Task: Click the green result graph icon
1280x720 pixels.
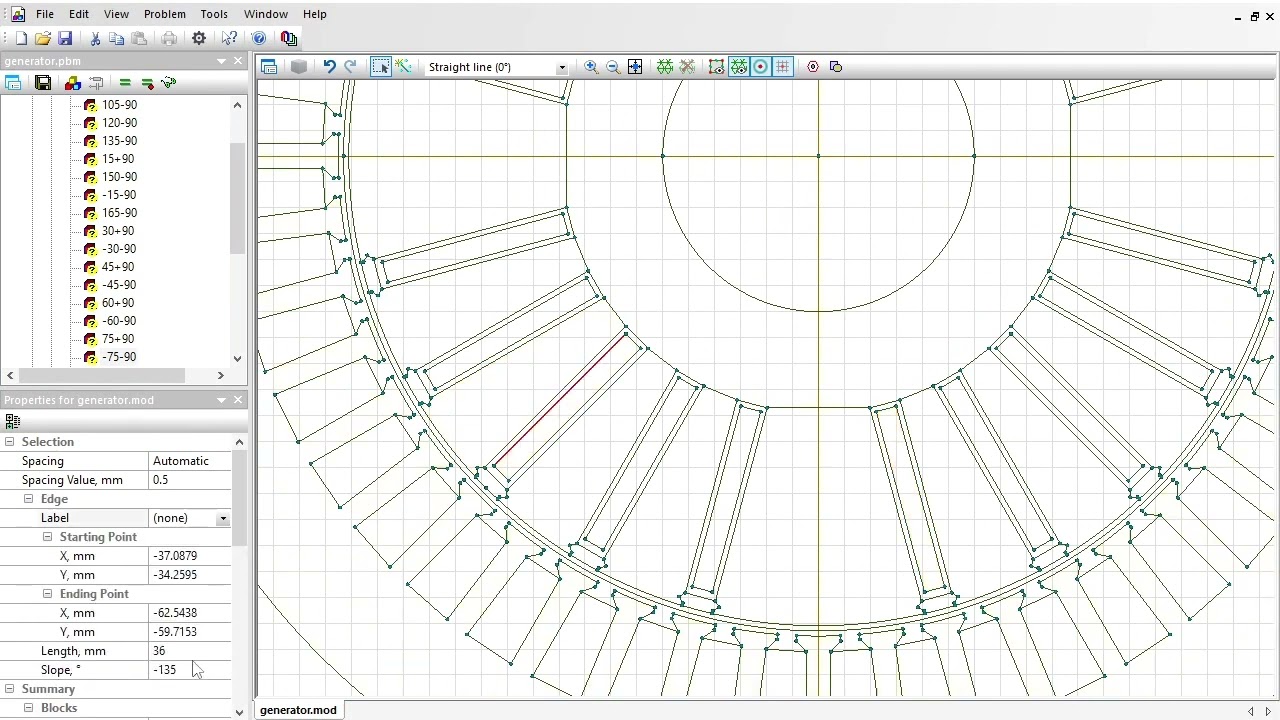Action: (168, 83)
